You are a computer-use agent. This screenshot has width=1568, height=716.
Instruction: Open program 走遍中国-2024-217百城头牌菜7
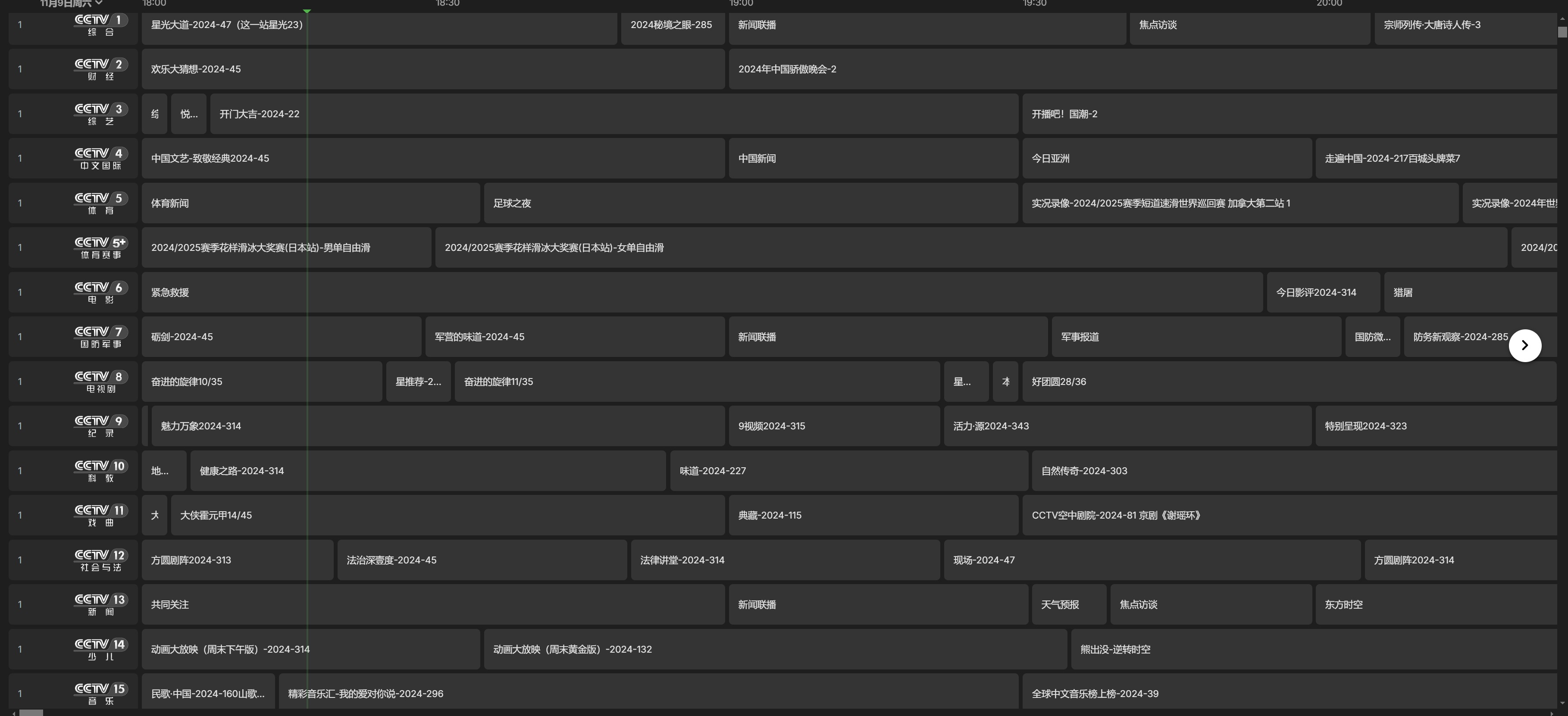click(x=1436, y=158)
